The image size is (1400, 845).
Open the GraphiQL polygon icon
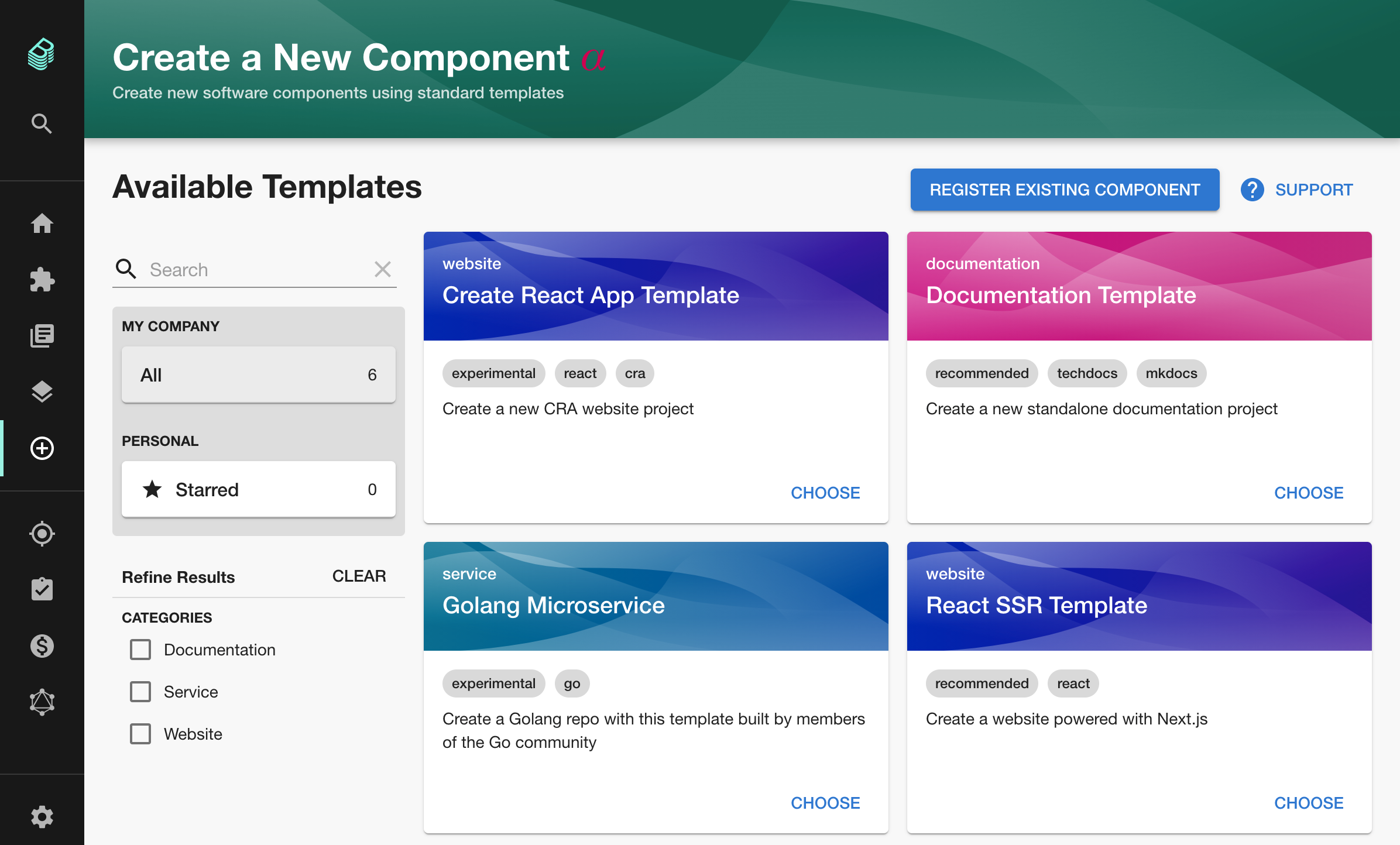42,702
